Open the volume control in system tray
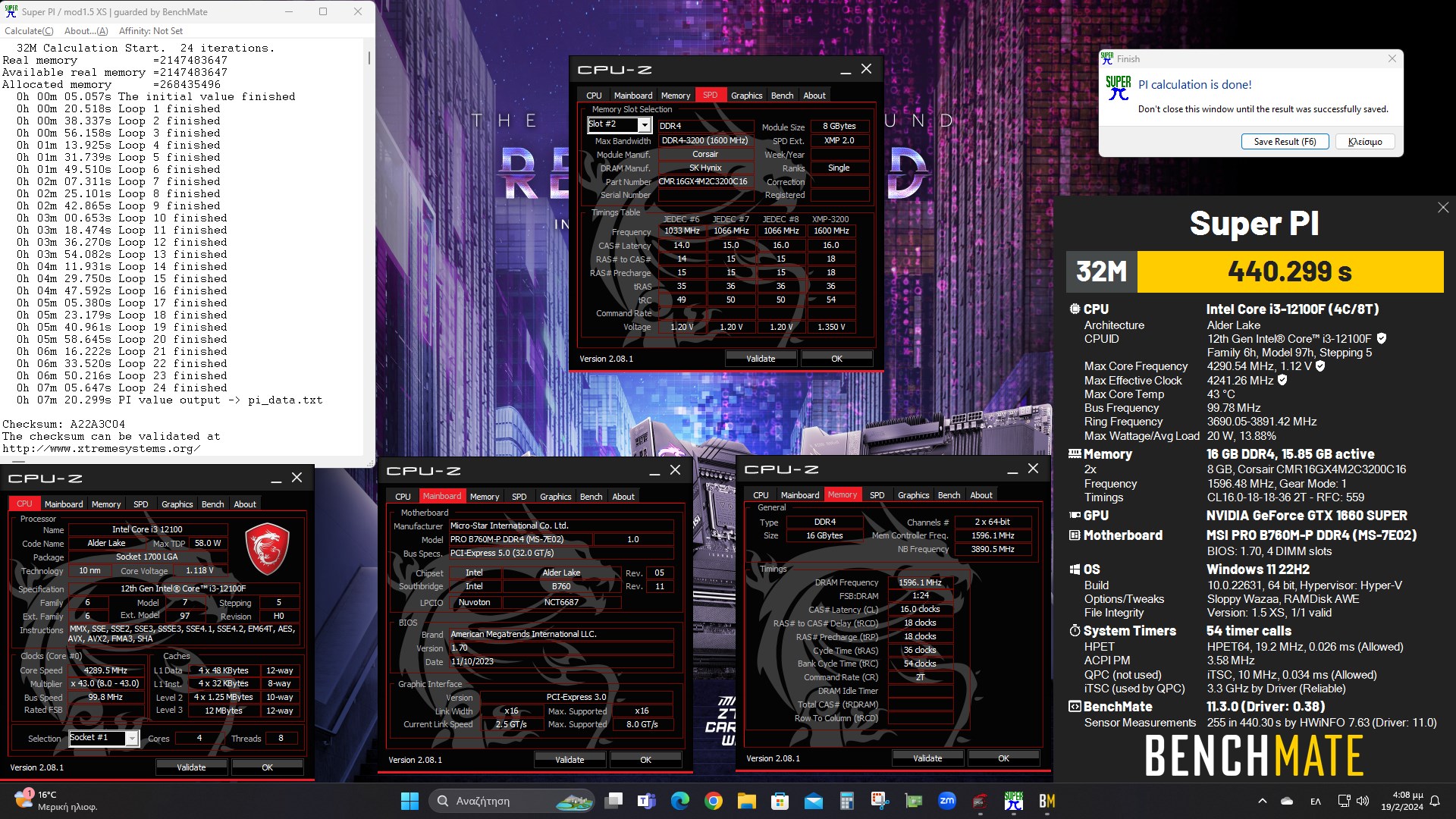 (x=1363, y=801)
